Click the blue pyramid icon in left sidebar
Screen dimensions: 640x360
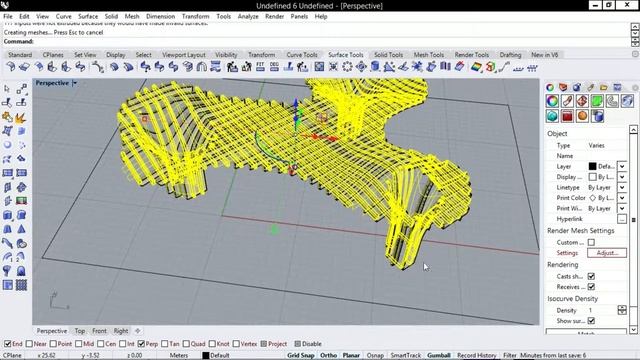[x=21, y=229]
